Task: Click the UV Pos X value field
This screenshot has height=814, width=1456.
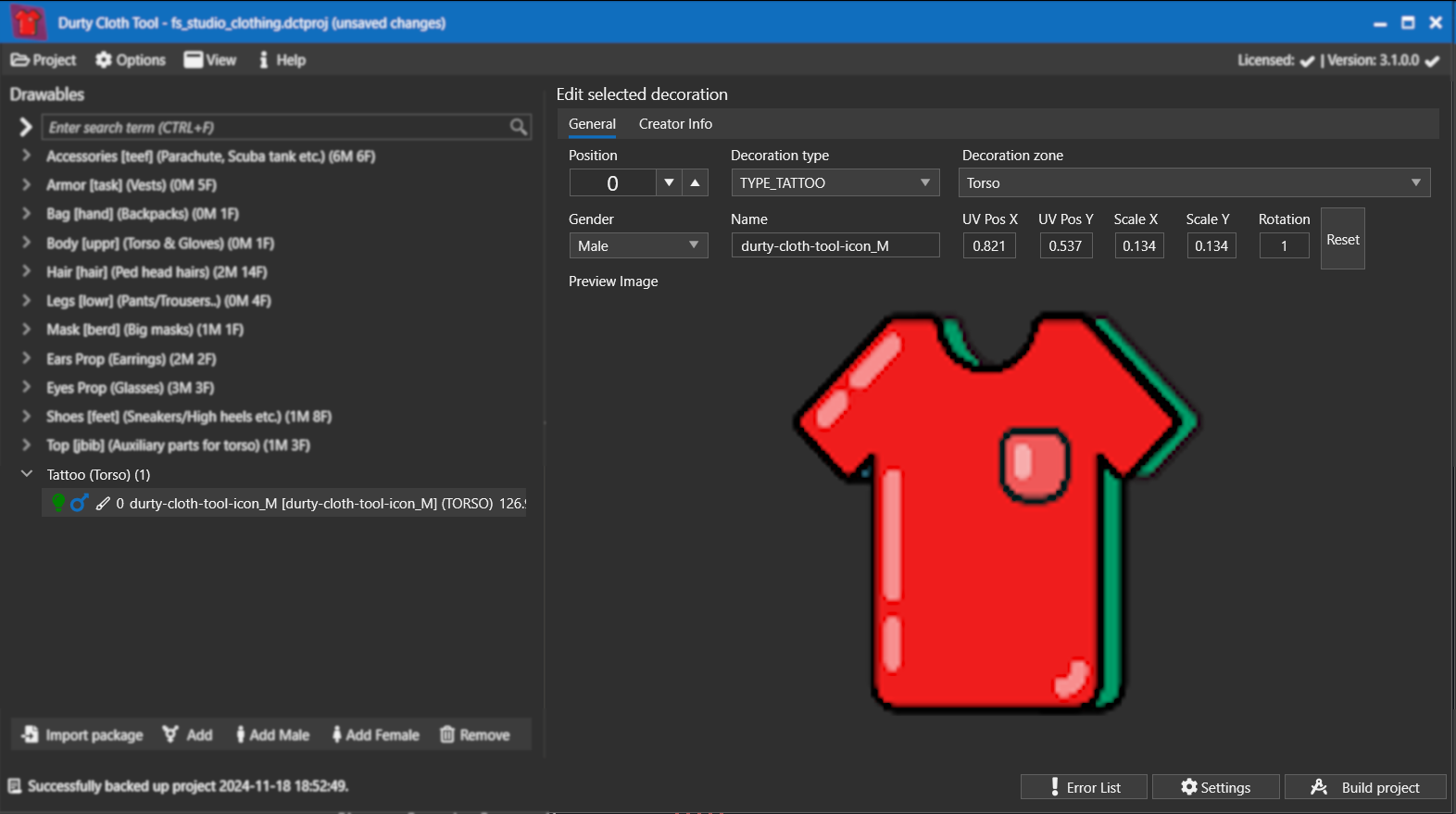Action: pos(988,245)
